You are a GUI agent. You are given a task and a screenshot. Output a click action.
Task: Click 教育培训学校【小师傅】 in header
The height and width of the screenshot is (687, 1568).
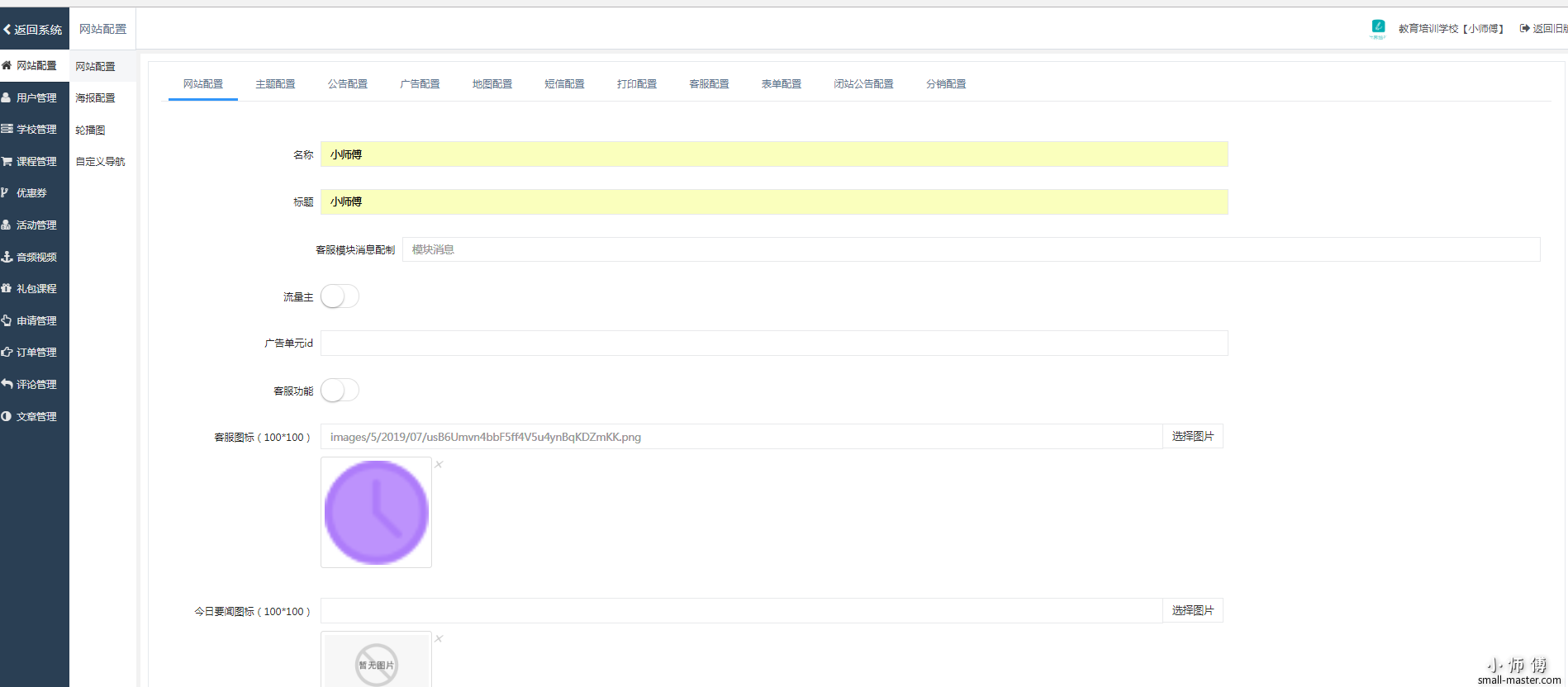(x=1452, y=29)
